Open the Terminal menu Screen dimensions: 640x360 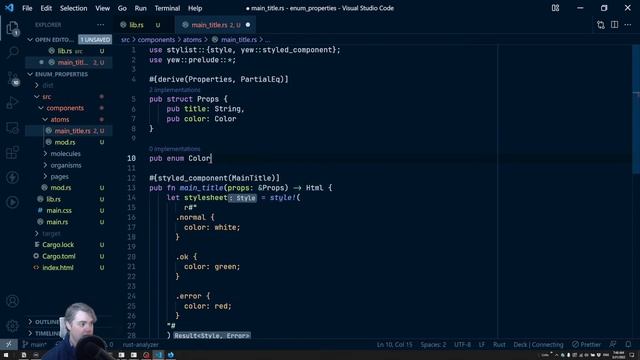click(x=167, y=8)
